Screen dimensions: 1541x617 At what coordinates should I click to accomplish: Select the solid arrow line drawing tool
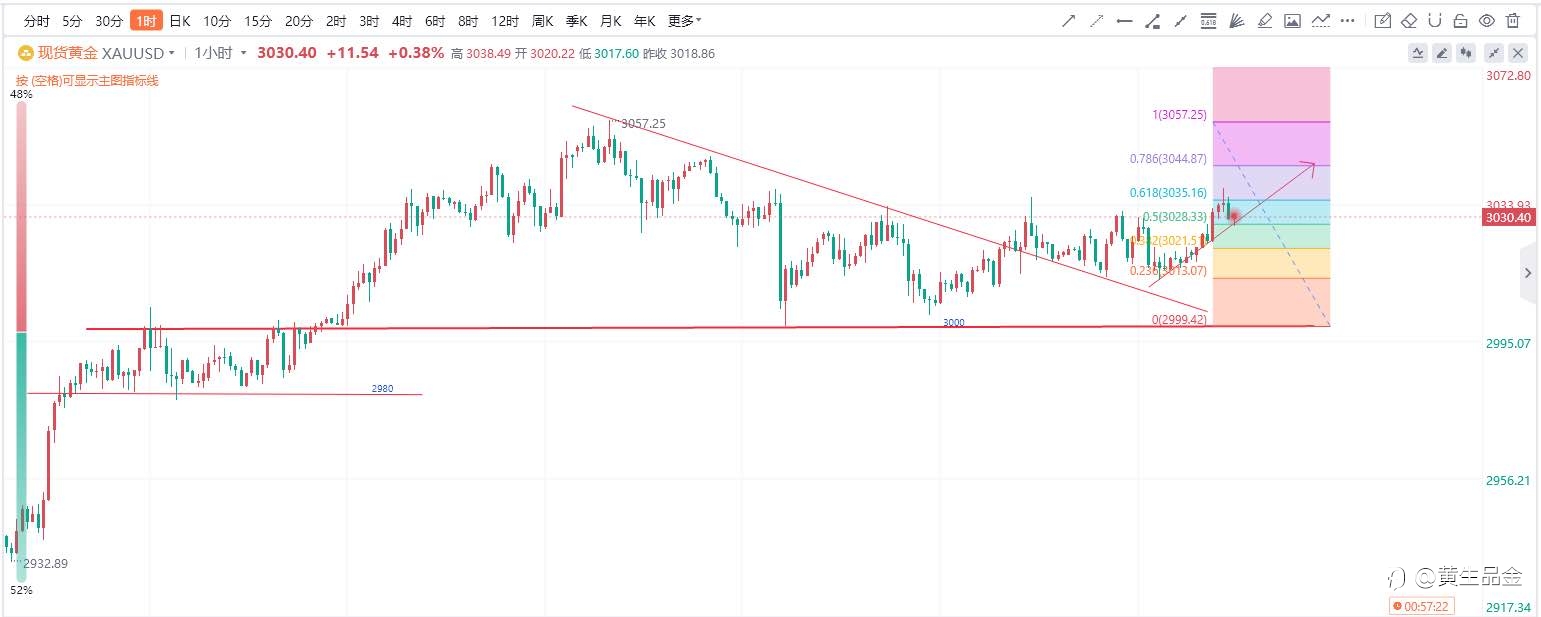(1068, 20)
